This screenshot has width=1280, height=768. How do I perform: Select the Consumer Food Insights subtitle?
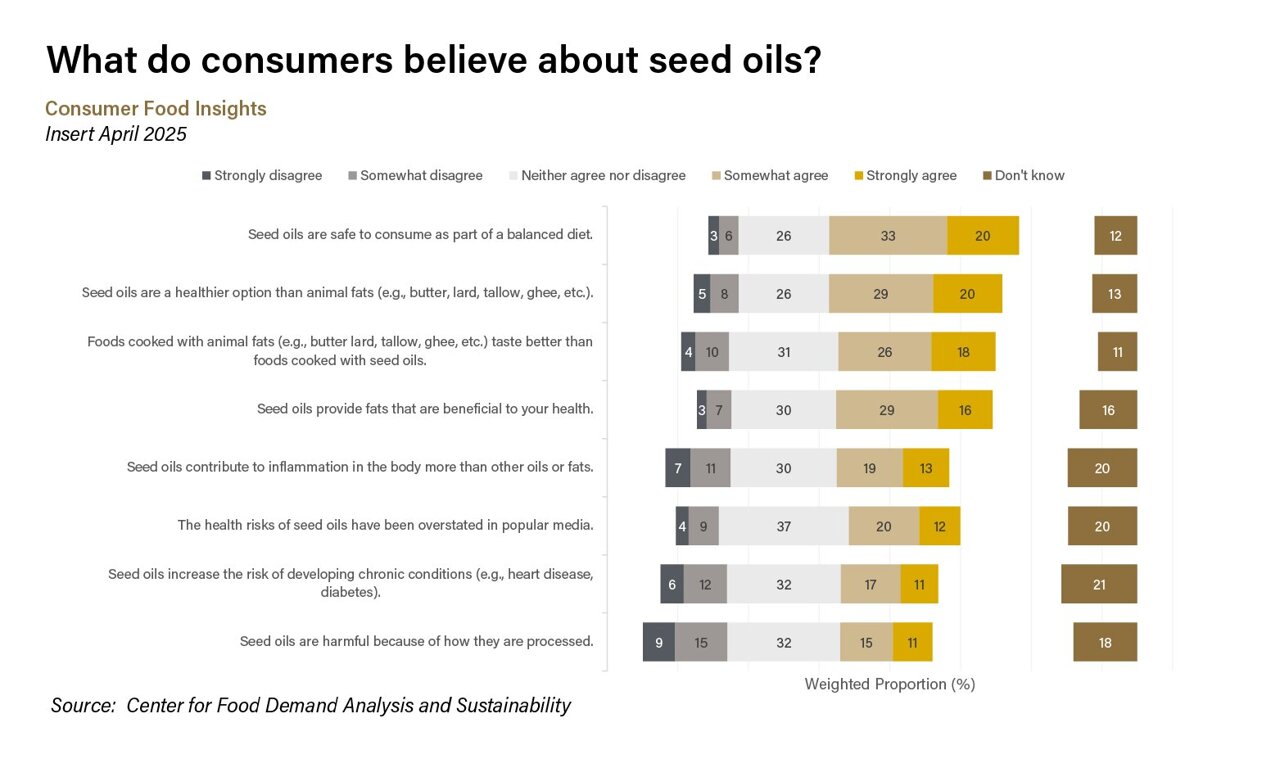click(156, 108)
